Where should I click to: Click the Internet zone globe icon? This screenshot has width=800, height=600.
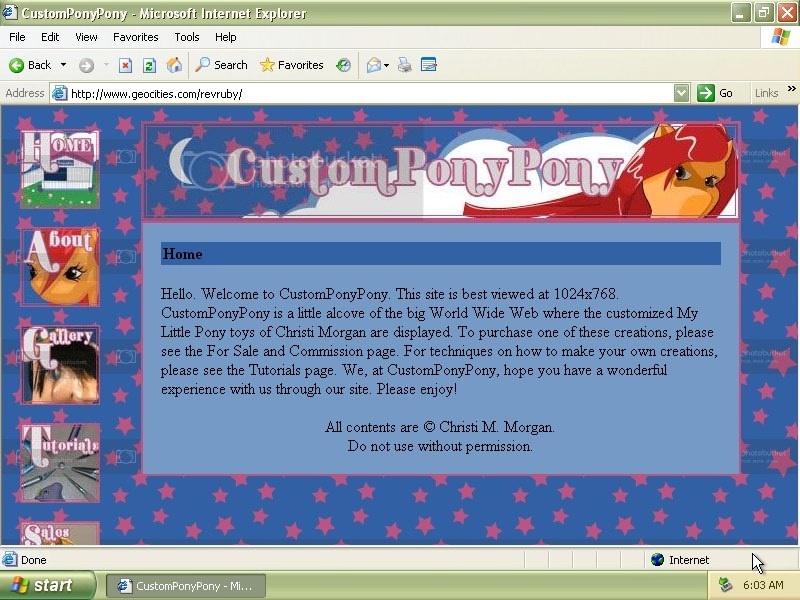(657, 560)
